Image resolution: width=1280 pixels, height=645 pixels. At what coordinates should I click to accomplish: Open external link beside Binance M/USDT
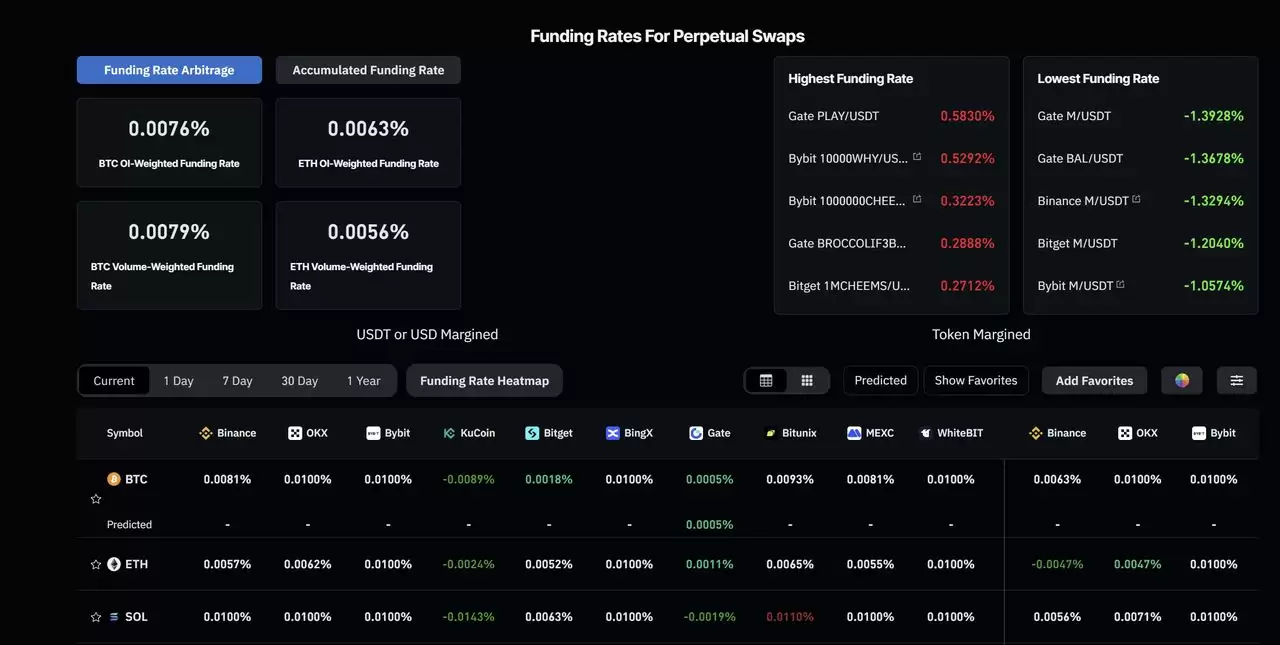1136,200
